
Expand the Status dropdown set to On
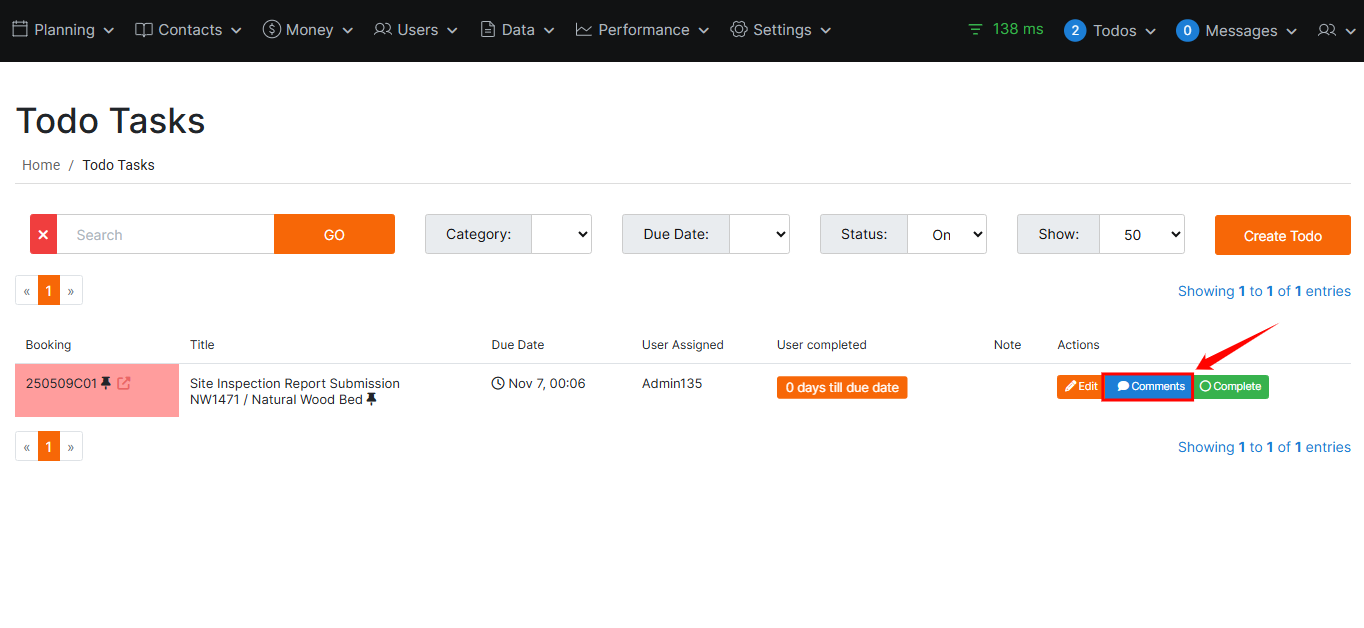[946, 234]
